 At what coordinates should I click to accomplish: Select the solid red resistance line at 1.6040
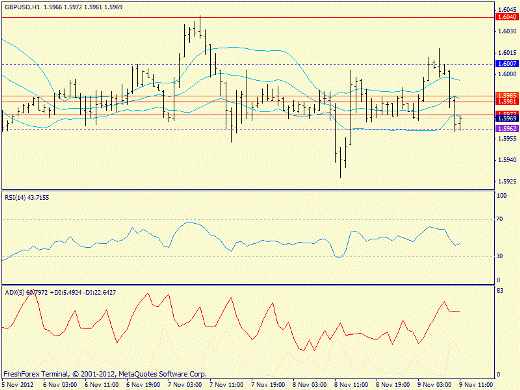coord(248,17)
